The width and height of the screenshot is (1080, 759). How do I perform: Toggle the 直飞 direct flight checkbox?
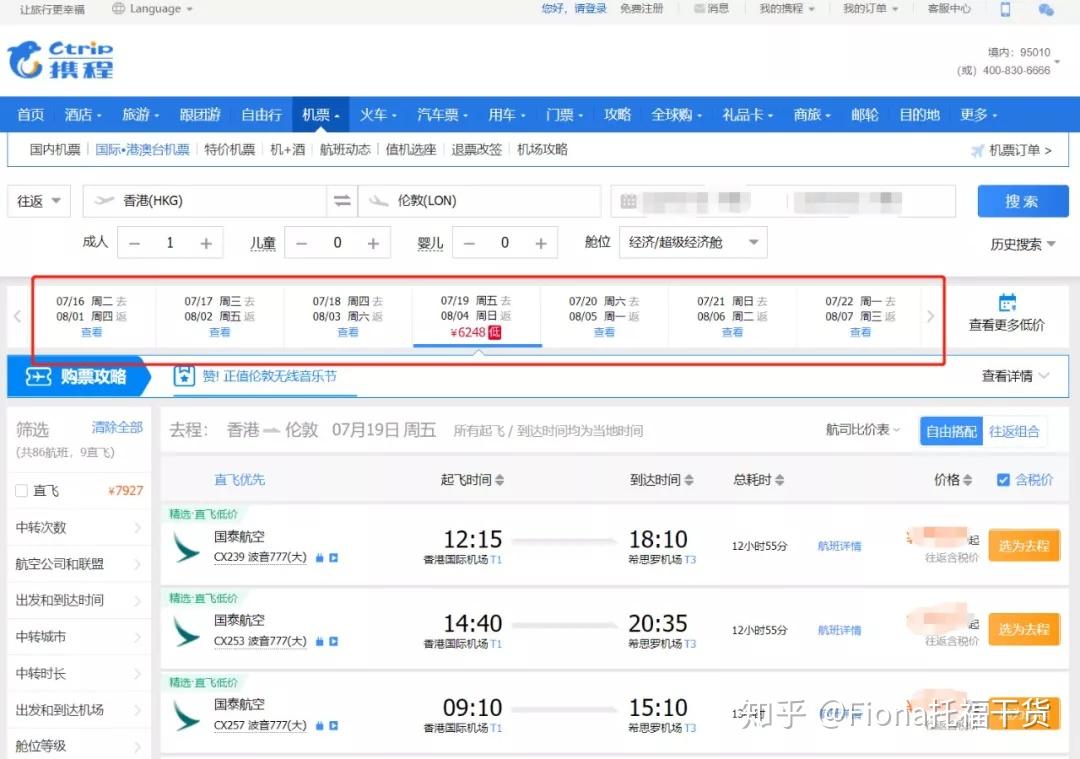[x=21, y=490]
